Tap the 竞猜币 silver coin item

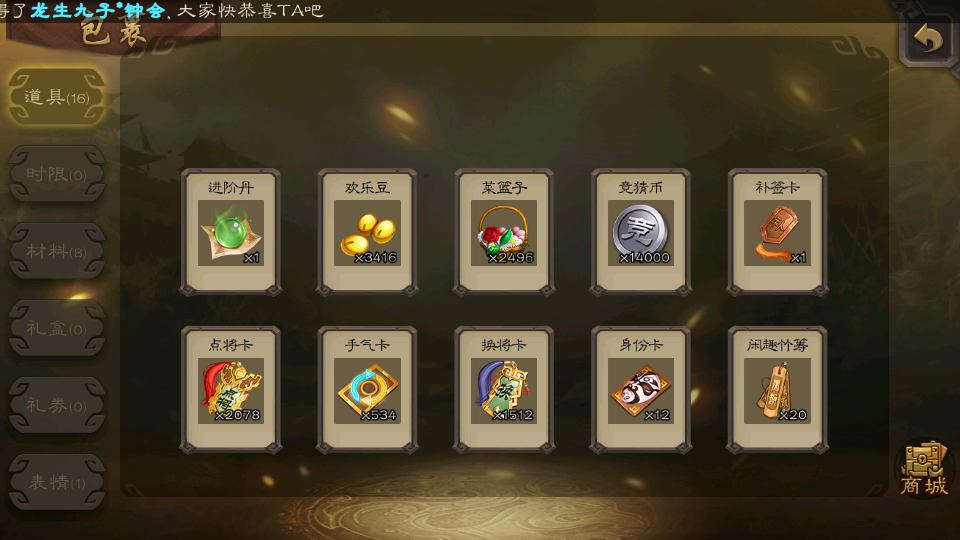(x=641, y=232)
